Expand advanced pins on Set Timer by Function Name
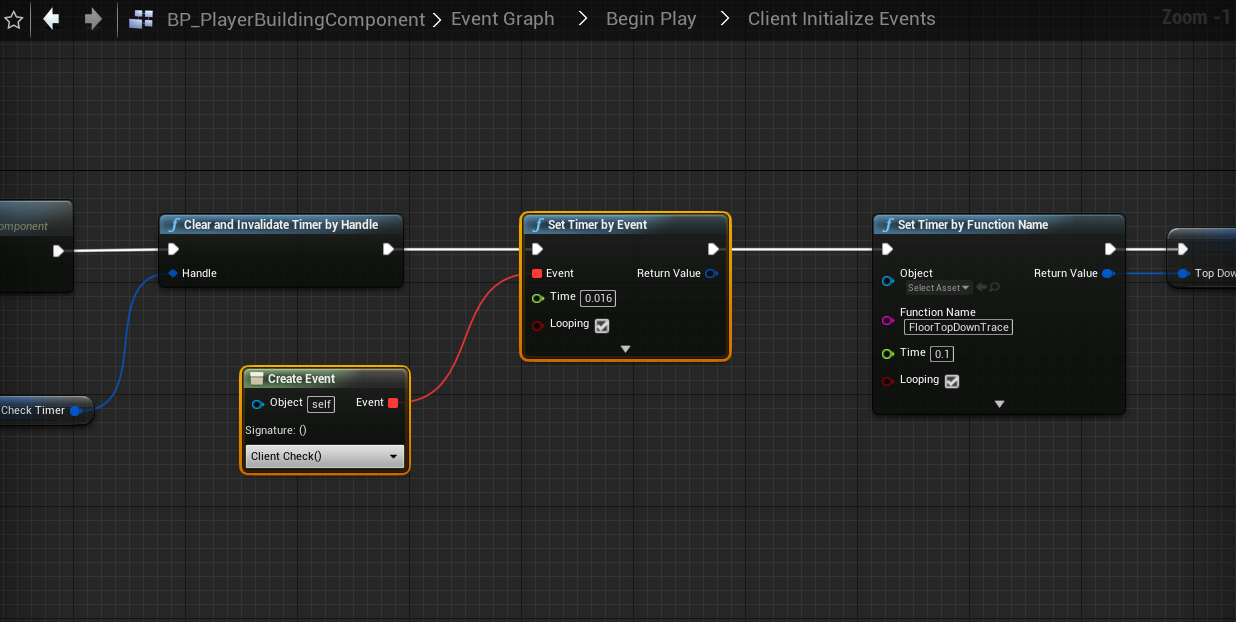Viewport: 1236px width, 622px height. tap(999, 404)
